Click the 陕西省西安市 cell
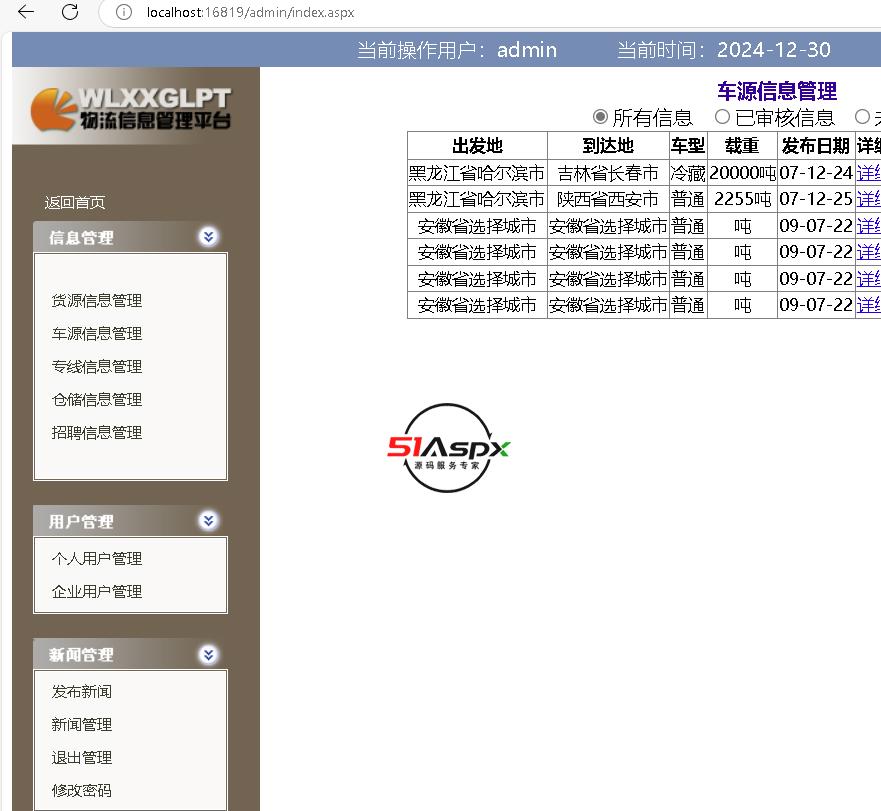The height and width of the screenshot is (811, 881). tap(608, 199)
